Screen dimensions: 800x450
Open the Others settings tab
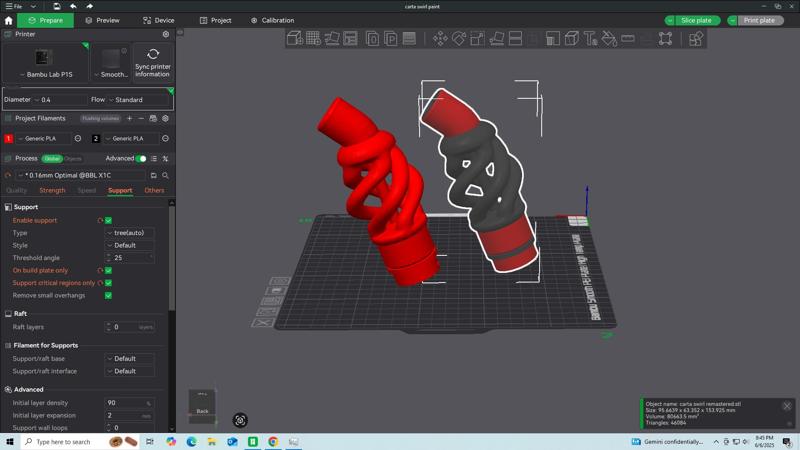154,190
